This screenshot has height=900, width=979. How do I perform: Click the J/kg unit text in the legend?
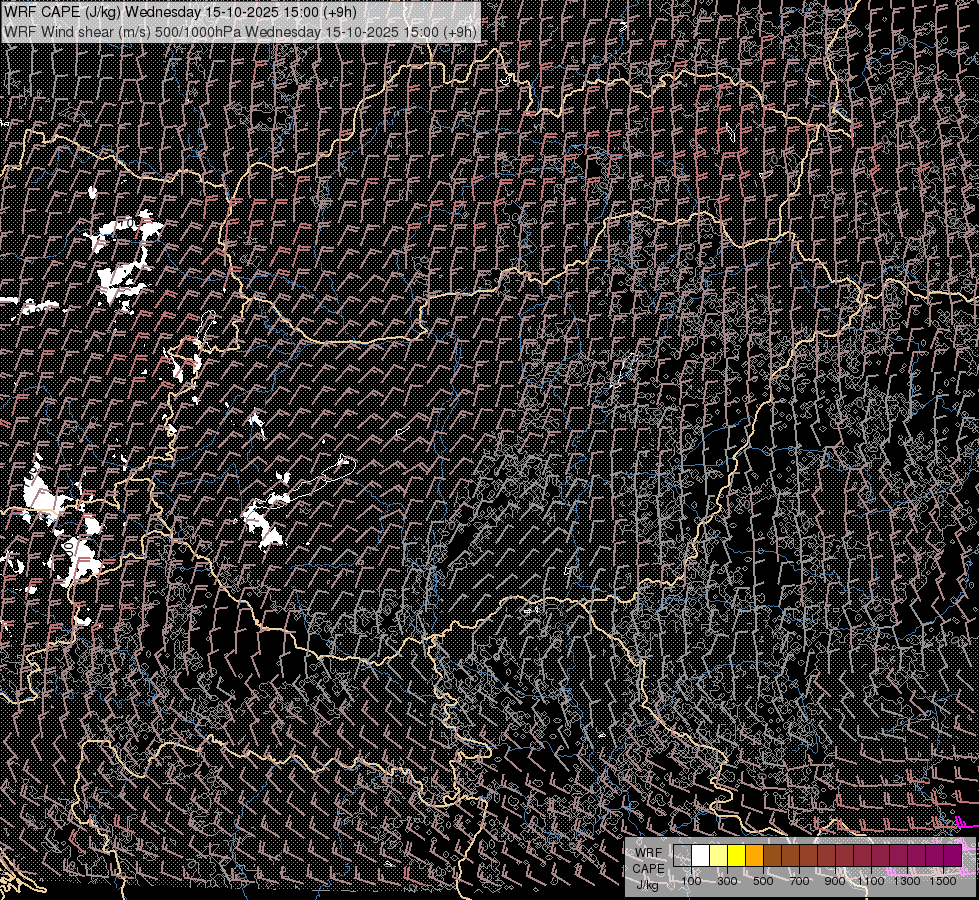(x=648, y=884)
